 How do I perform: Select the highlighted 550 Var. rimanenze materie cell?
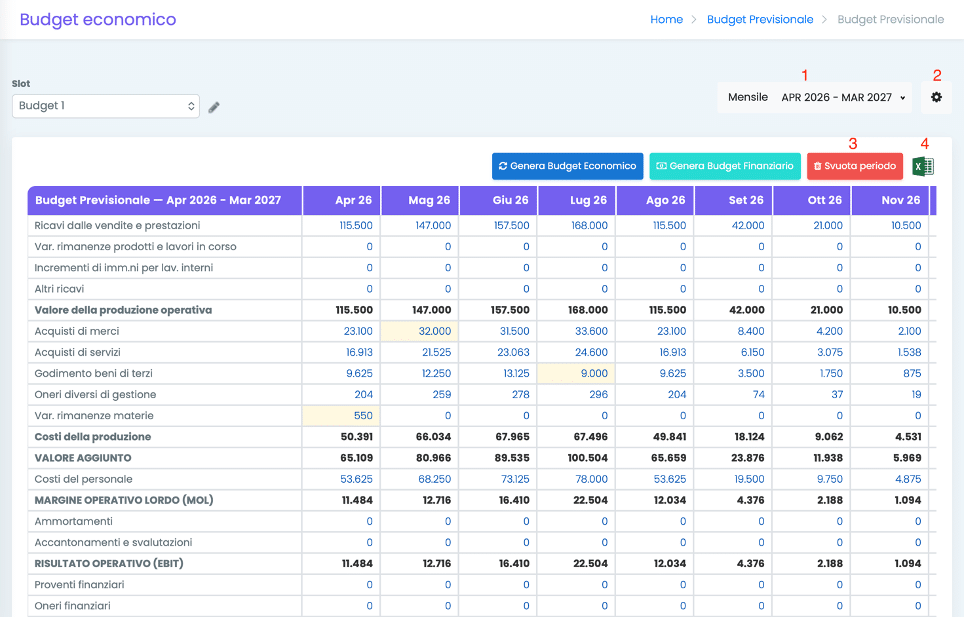(362, 415)
